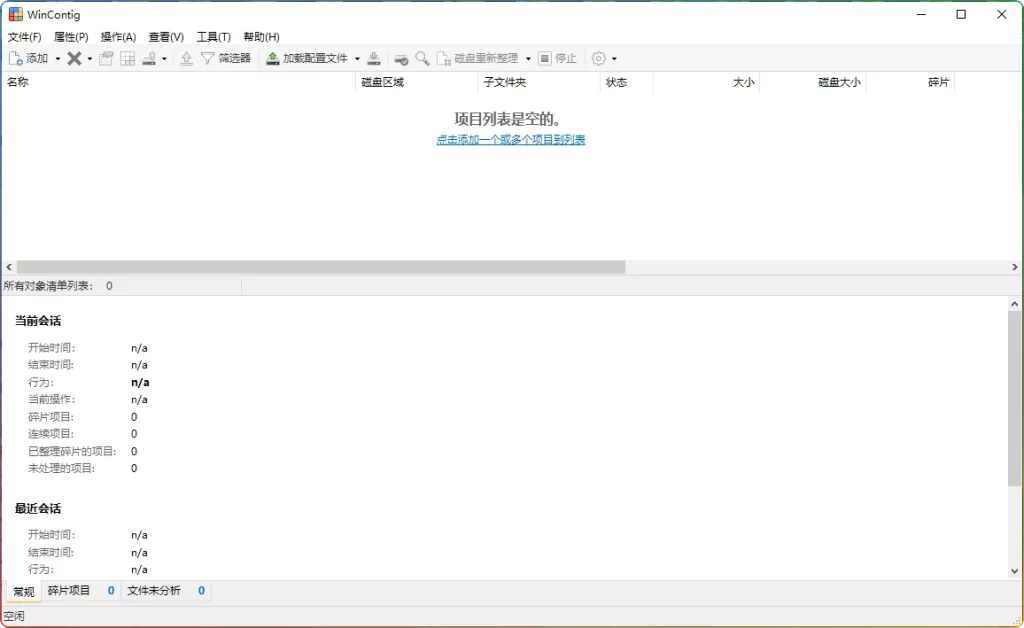Click the key-shaped toolbar icon
The height and width of the screenshot is (628, 1024).
pos(399,58)
